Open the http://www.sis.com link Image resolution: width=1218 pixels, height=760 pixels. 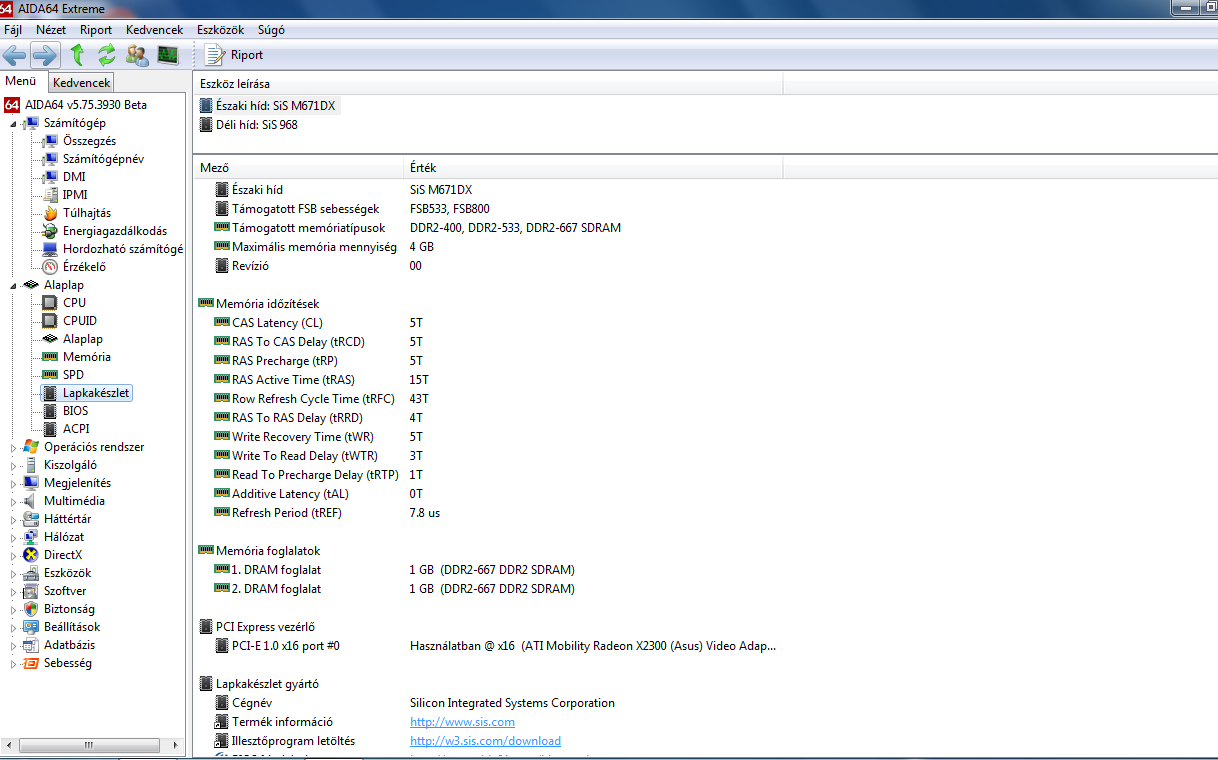coord(462,722)
